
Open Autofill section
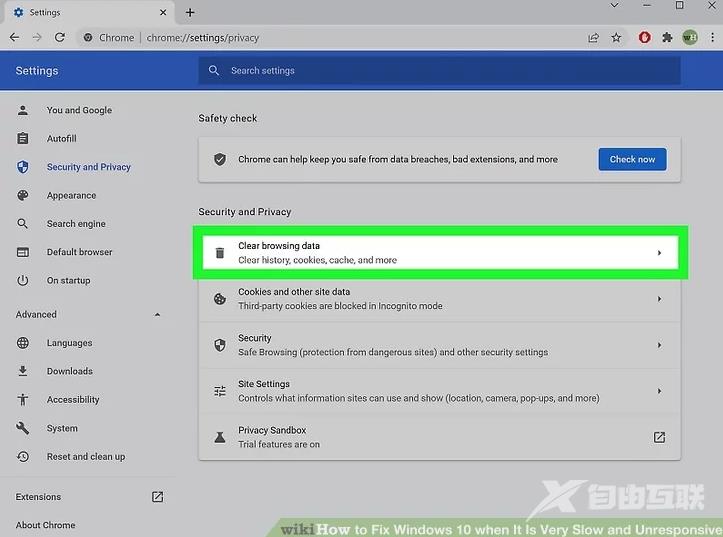pyautogui.click(x=61, y=138)
